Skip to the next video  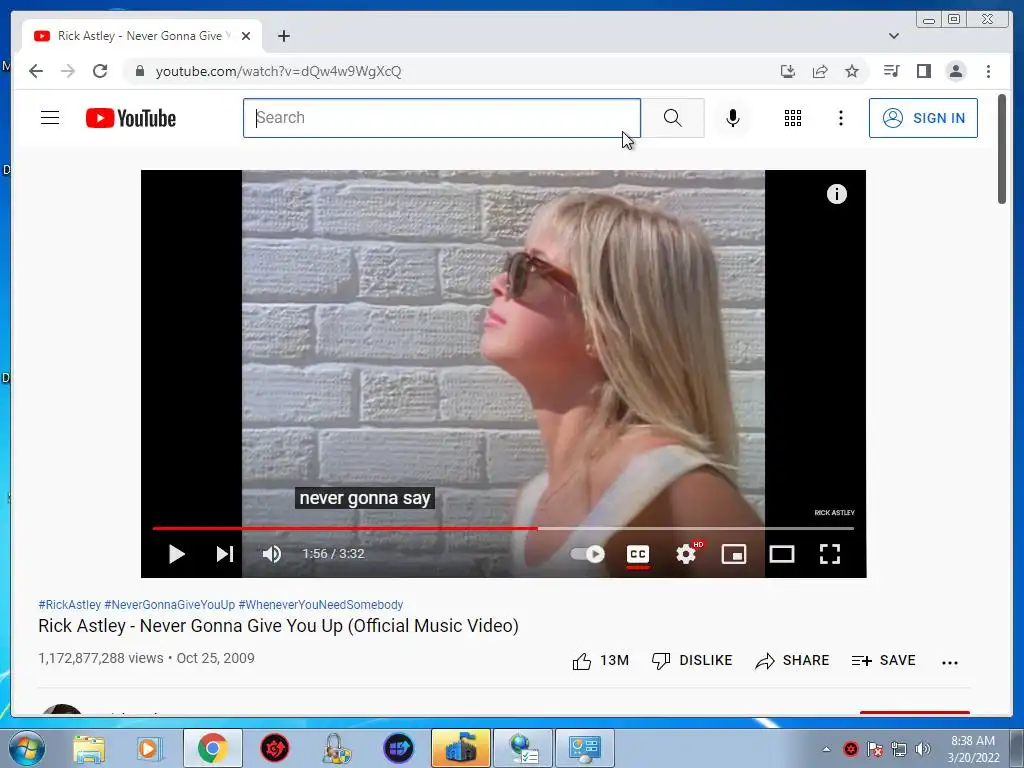click(x=225, y=554)
